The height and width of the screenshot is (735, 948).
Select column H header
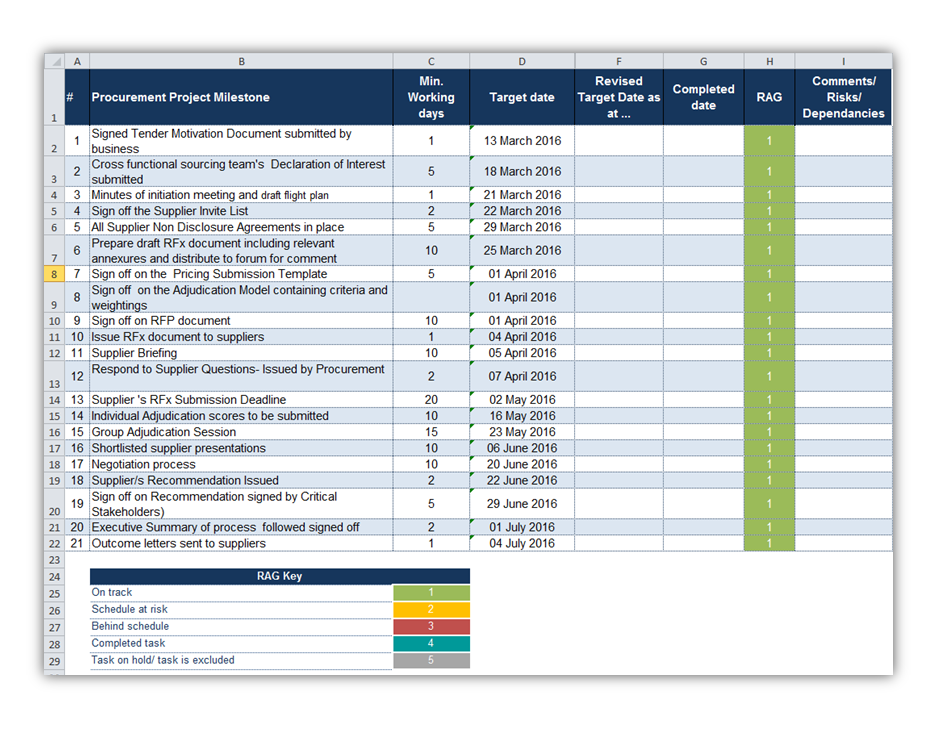coord(769,61)
